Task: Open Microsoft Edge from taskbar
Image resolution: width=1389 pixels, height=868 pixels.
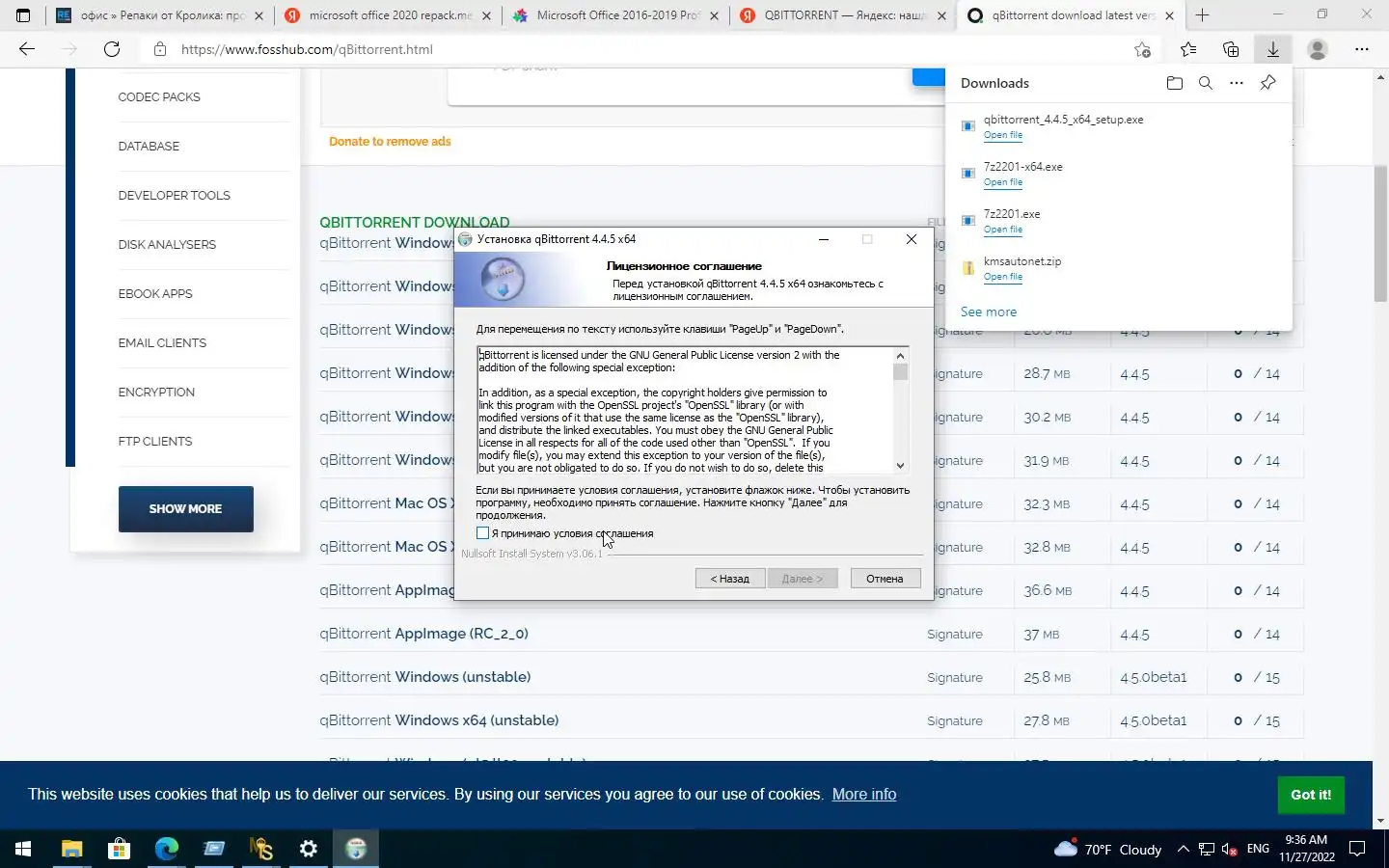Action: coord(166,849)
